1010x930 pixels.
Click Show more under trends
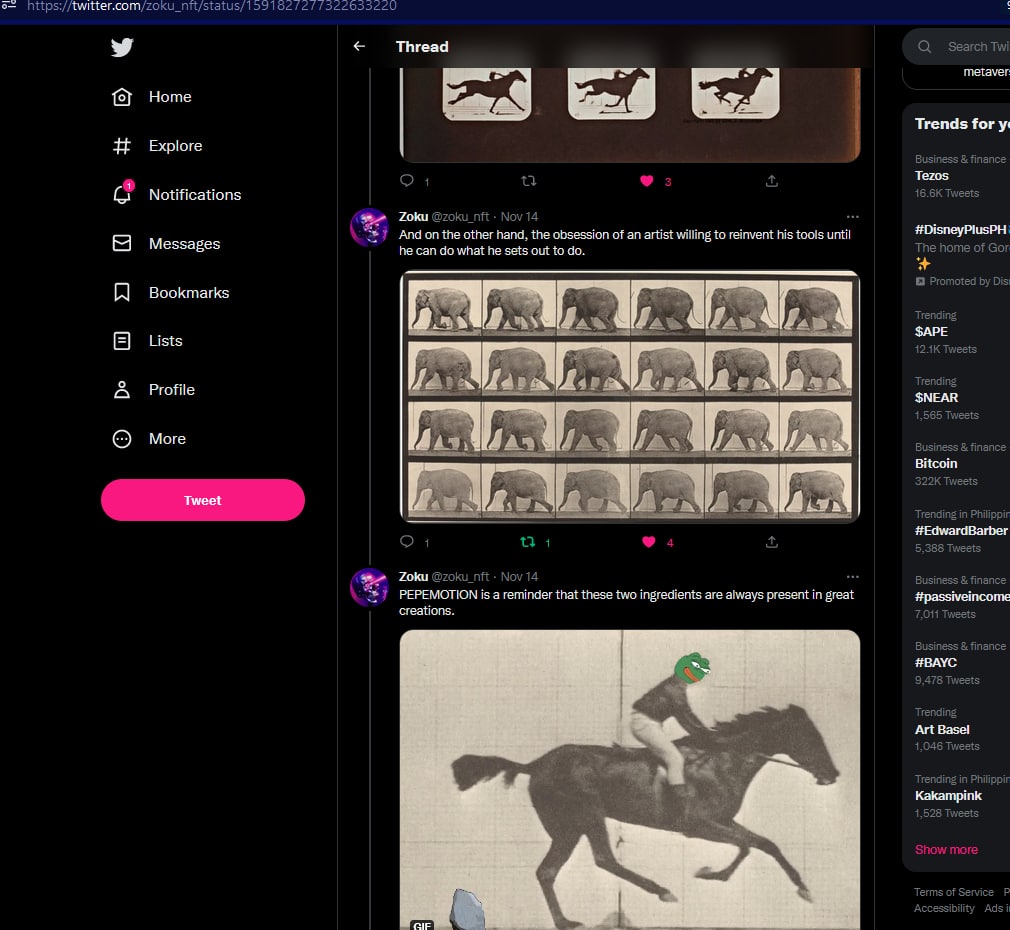pos(946,849)
